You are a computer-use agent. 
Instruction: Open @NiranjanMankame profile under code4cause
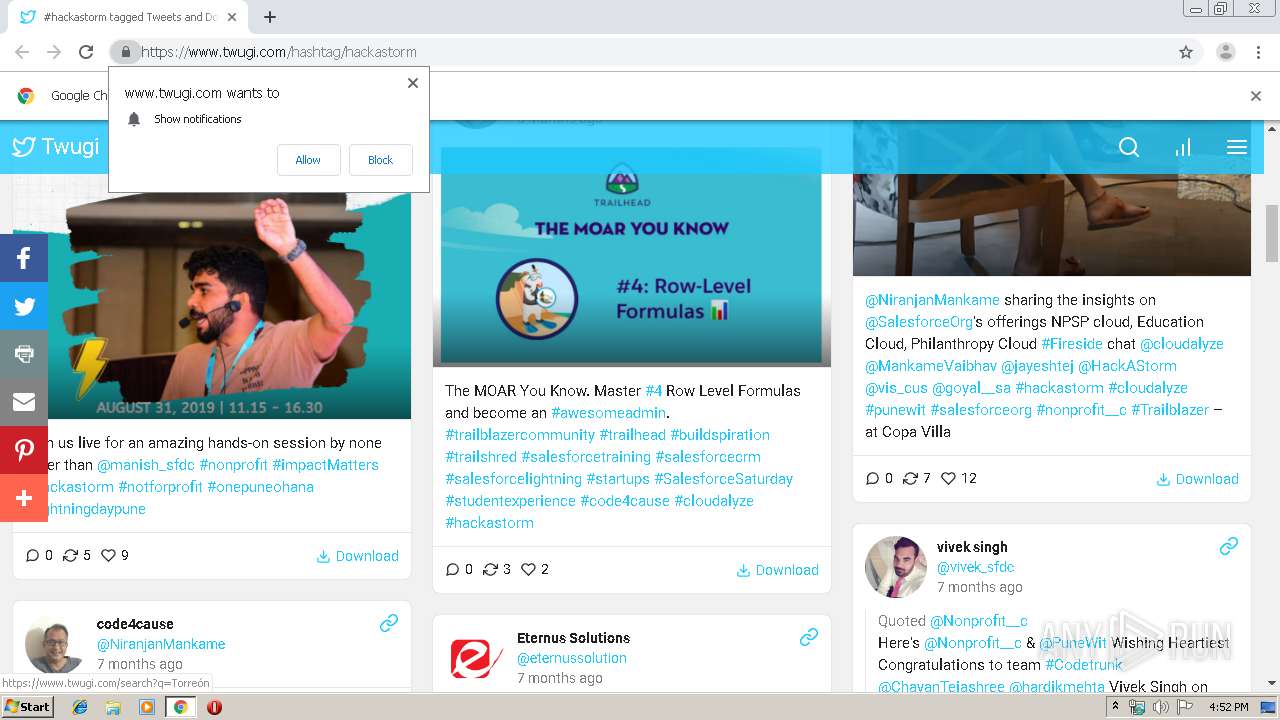[161, 644]
